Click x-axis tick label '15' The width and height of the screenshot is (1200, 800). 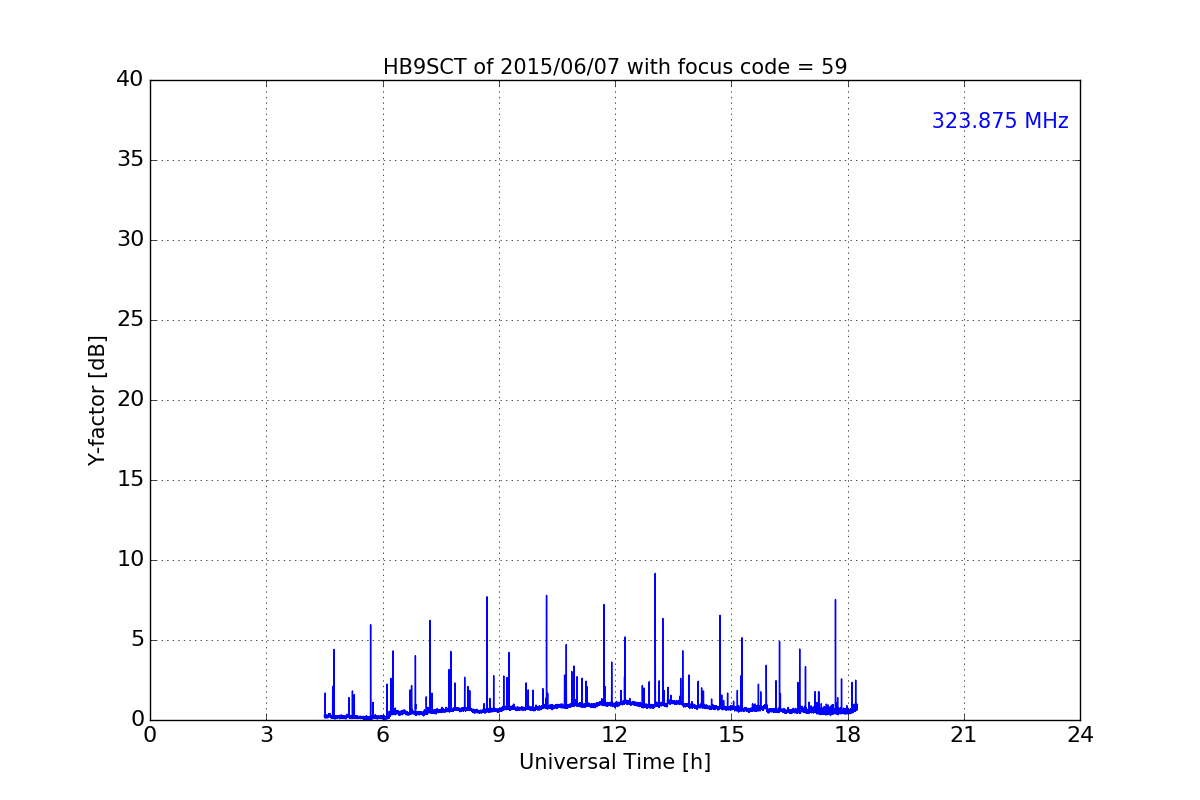click(731, 735)
